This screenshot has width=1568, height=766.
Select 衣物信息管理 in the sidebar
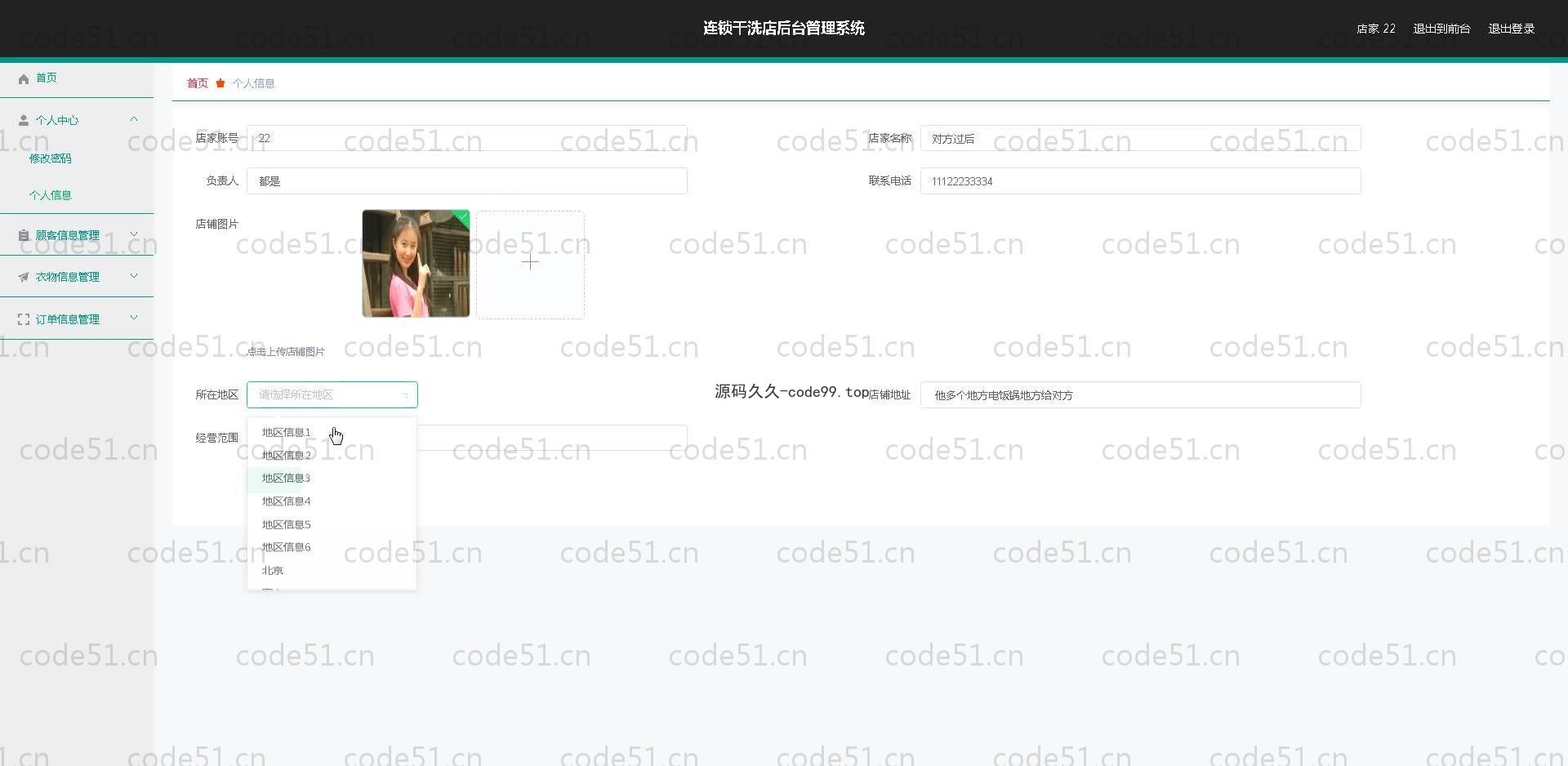click(x=68, y=277)
